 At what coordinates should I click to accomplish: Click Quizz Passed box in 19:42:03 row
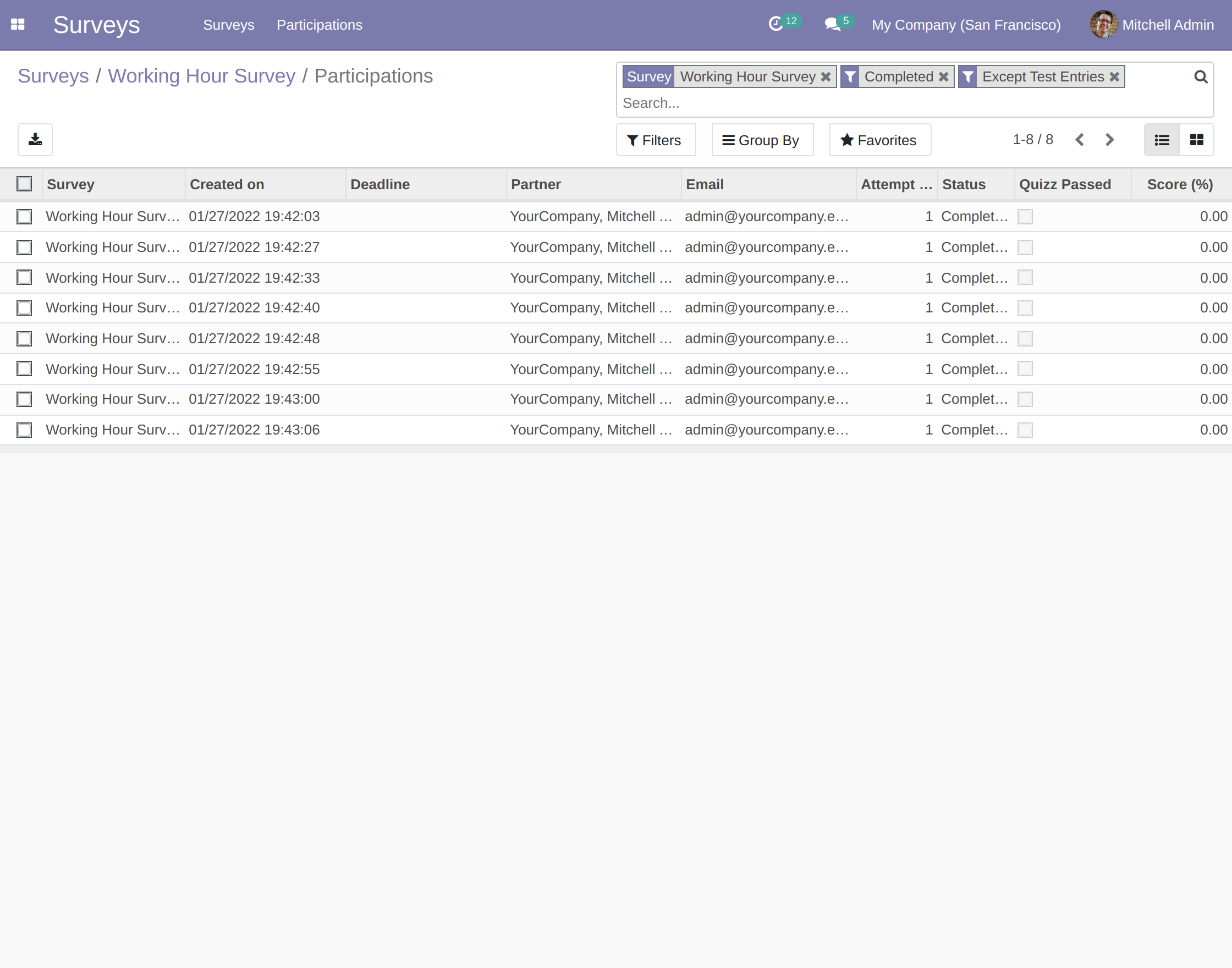tap(1025, 217)
